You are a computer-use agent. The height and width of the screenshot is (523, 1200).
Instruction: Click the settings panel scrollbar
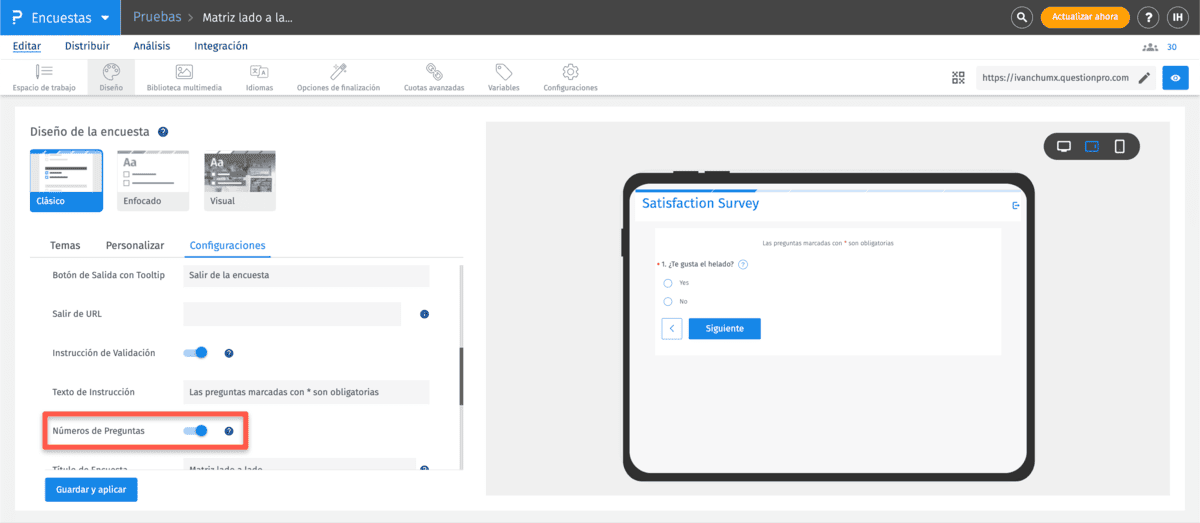point(461,376)
